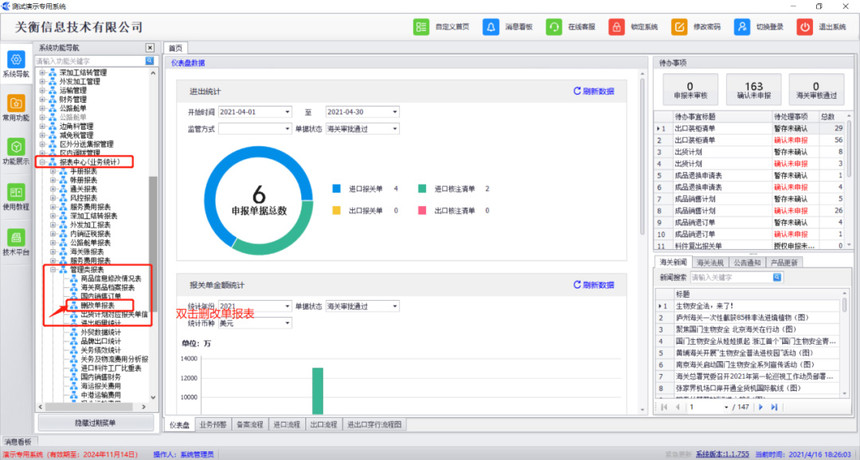Click 系统管理员 operator link
Viewport: 860px width, 460px height.
197,454
